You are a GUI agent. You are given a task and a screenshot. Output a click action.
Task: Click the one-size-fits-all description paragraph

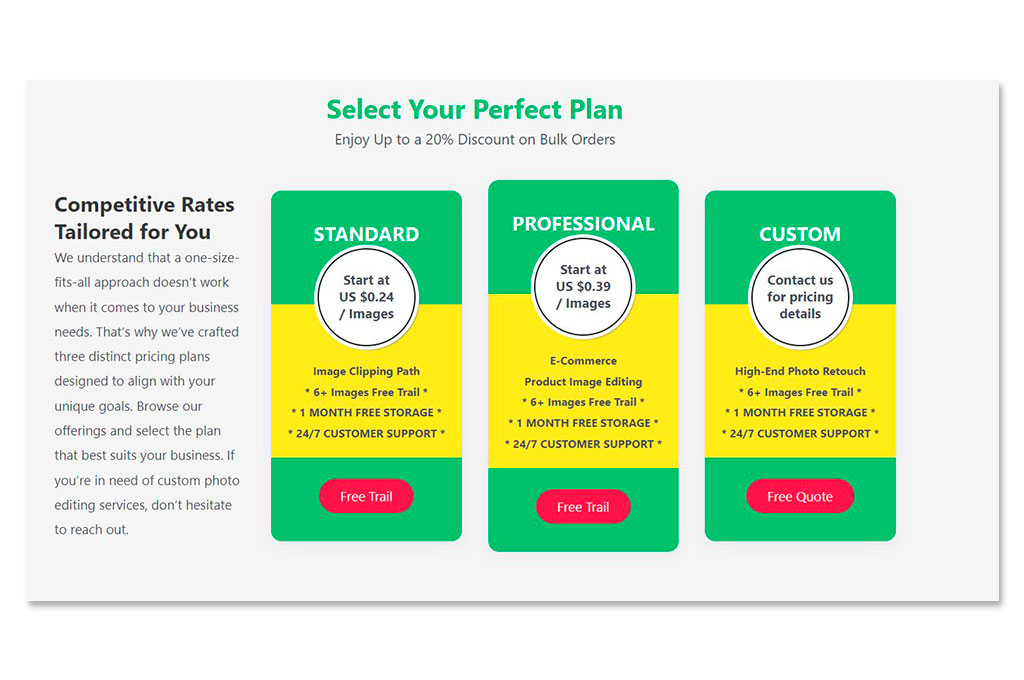pyautogui.click(x=147, y=393)
